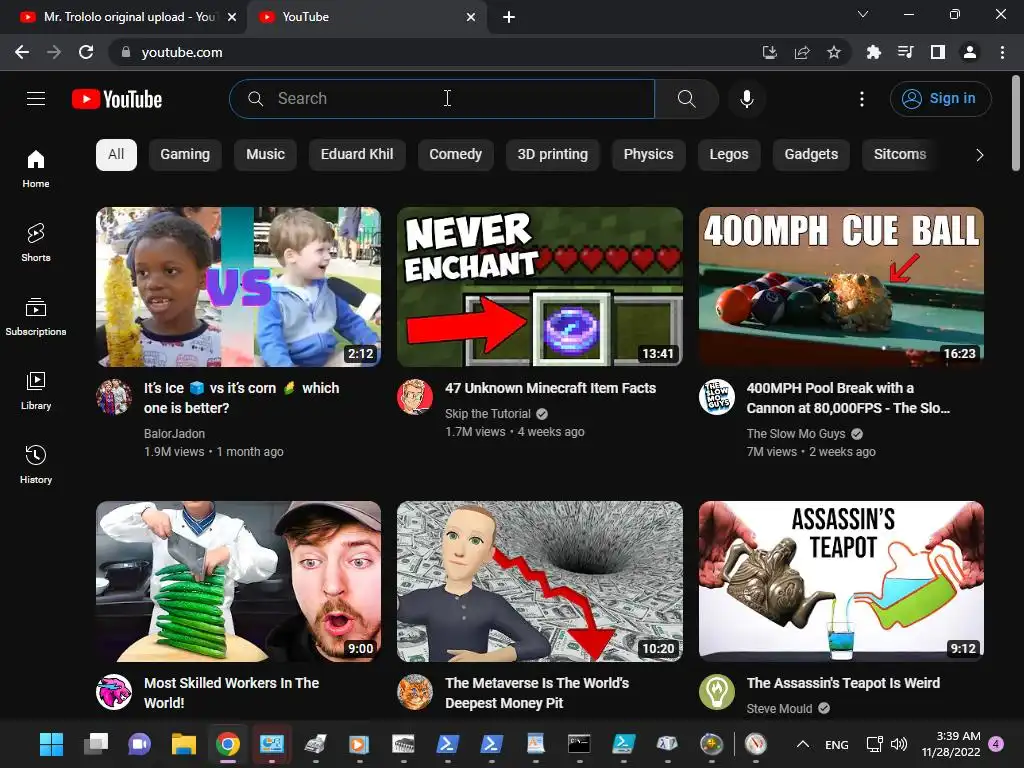
Task: Open 'It's Ice vs it's corn' title
Action: click(241, 398)
